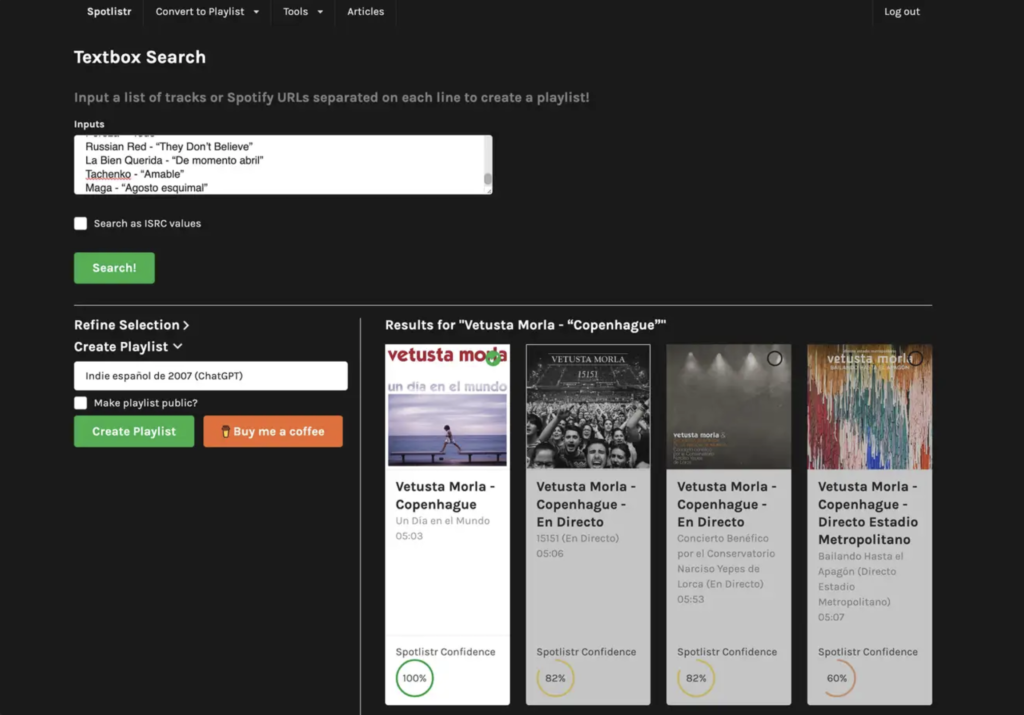Viewport: 1024px width, 715px height.
Task: Click the 100% Spotlistr Confidence ring
Action: [414, 678]
